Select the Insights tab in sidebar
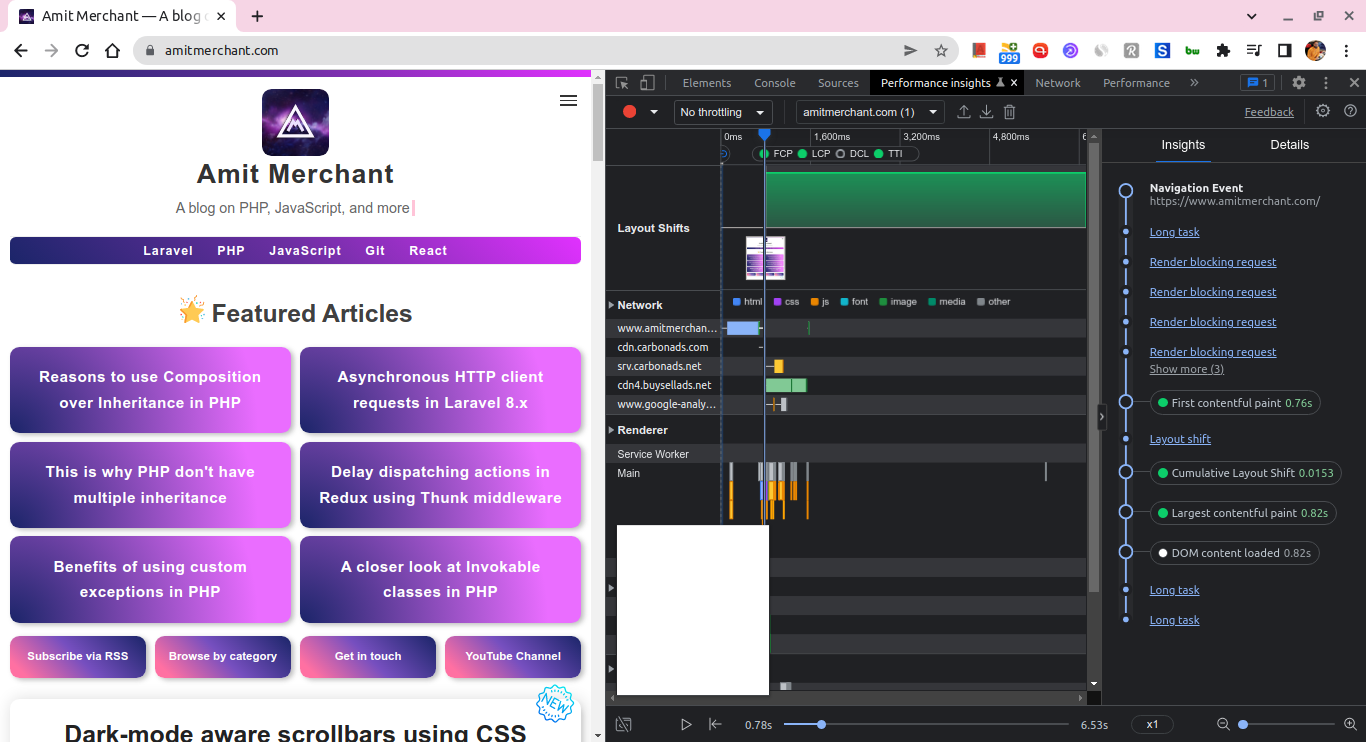The image size is (1366, 742). click(x=1183, y=145)
